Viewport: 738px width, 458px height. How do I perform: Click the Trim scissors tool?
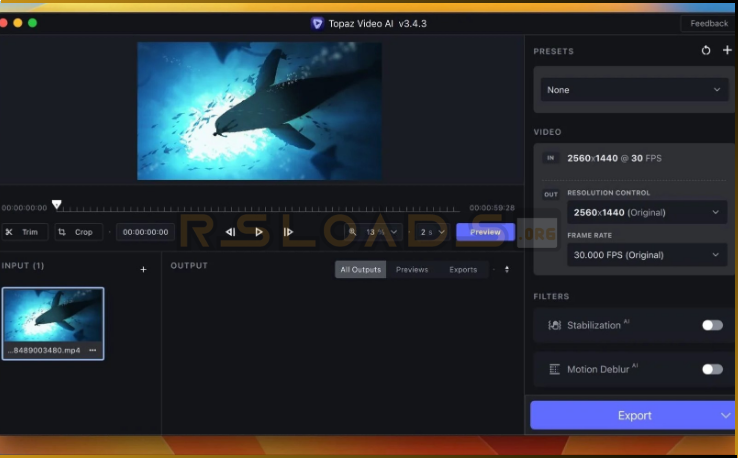coord(24,232)
